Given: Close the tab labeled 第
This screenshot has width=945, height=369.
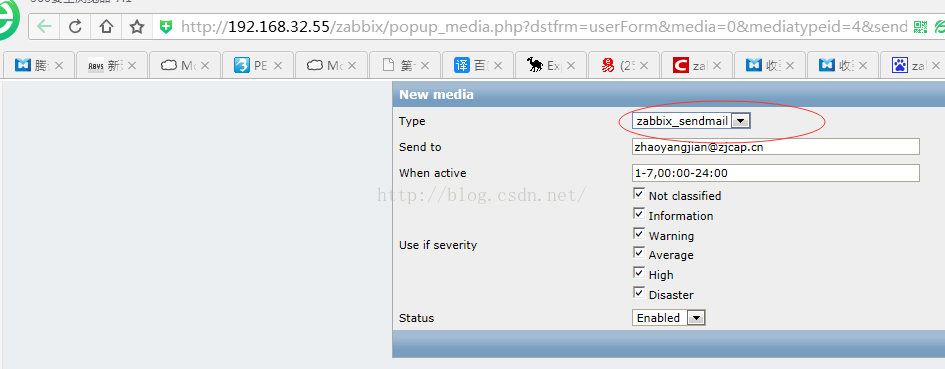Looking at the screenshot, I should pyautogui.click(x=424, y=66).
